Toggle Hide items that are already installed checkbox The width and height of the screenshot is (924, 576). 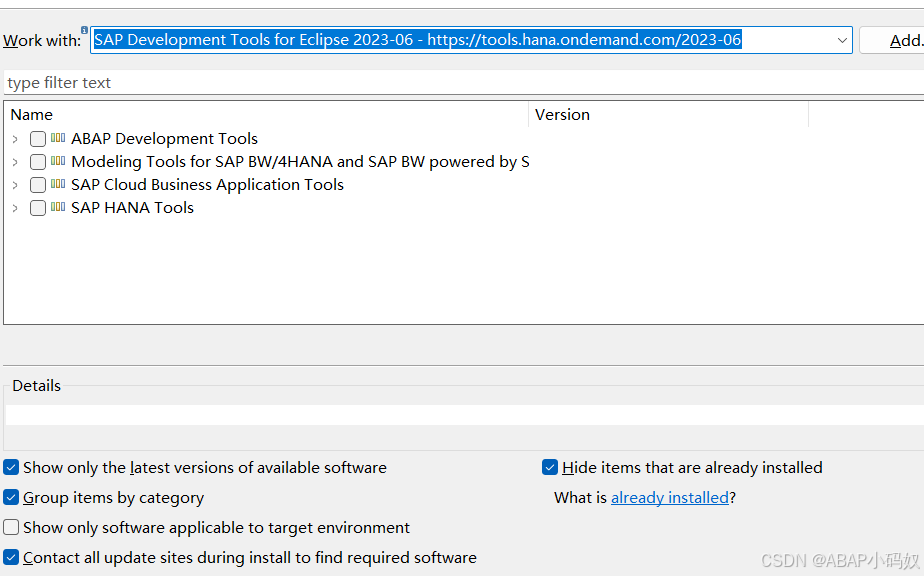tap(550, 468)
